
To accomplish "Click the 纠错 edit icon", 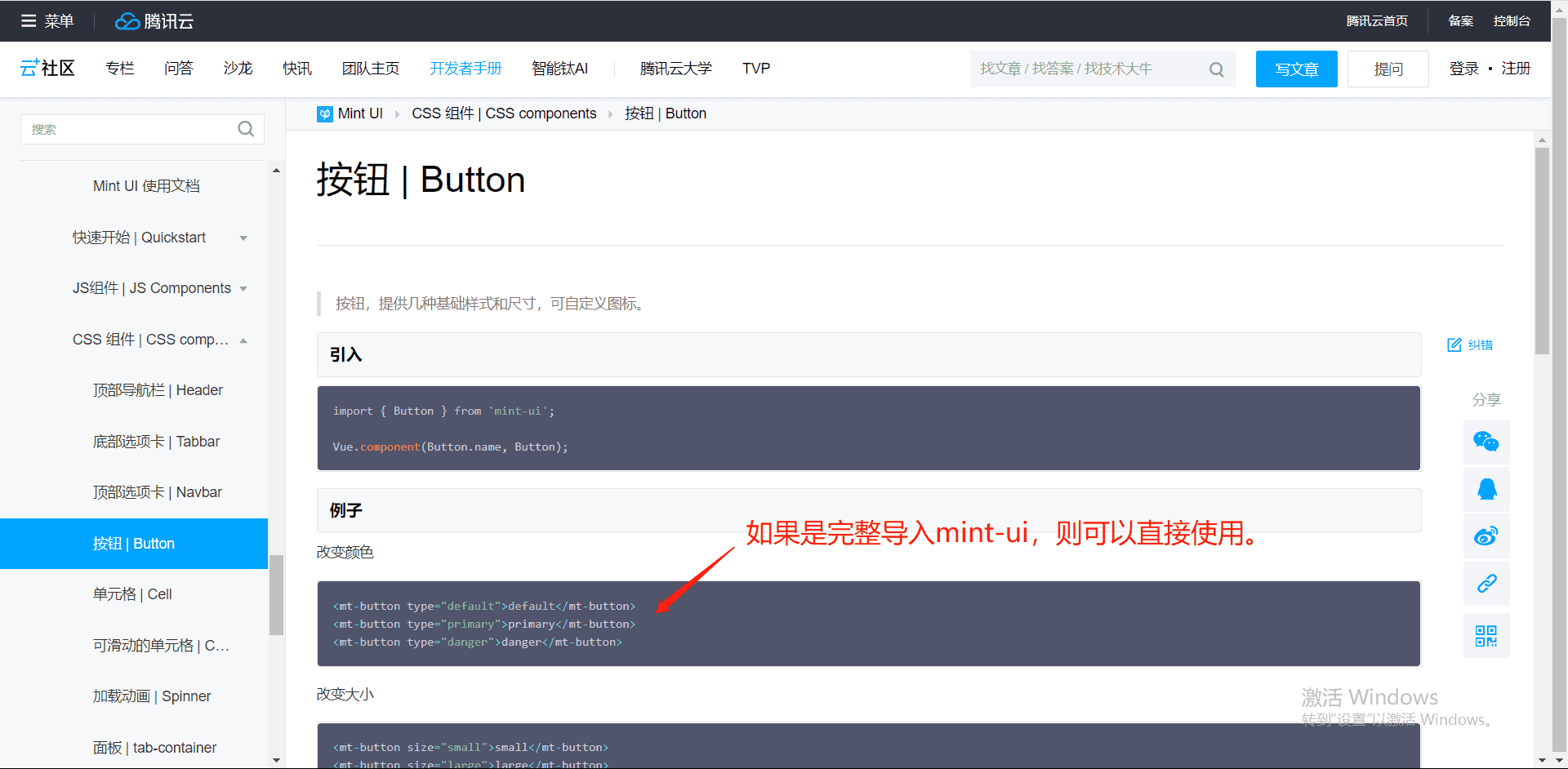I will tap(1454, 344).
